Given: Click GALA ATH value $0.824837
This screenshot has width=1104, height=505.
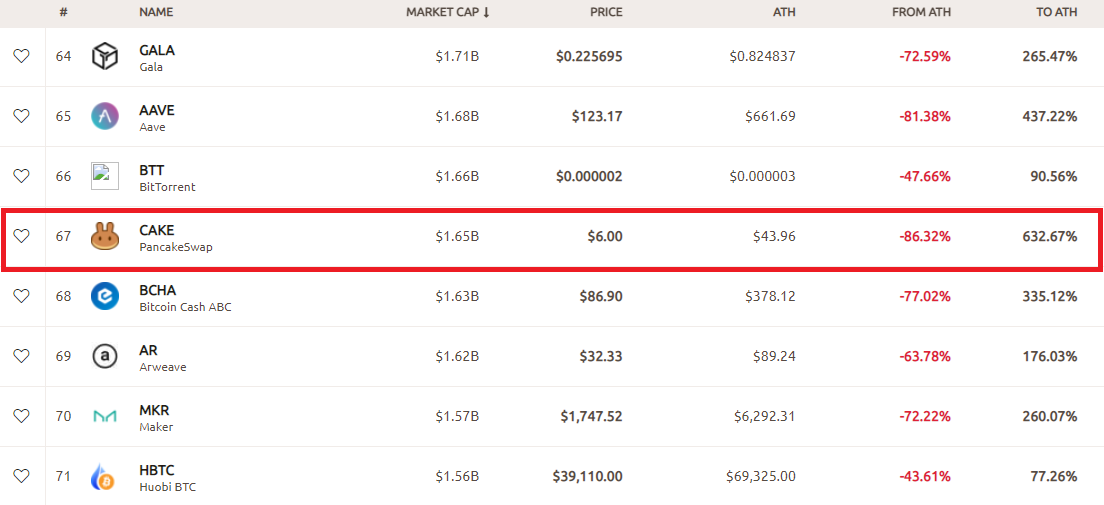Looking at the screenshot, I should pyautogui.click(x=763, y=56).
